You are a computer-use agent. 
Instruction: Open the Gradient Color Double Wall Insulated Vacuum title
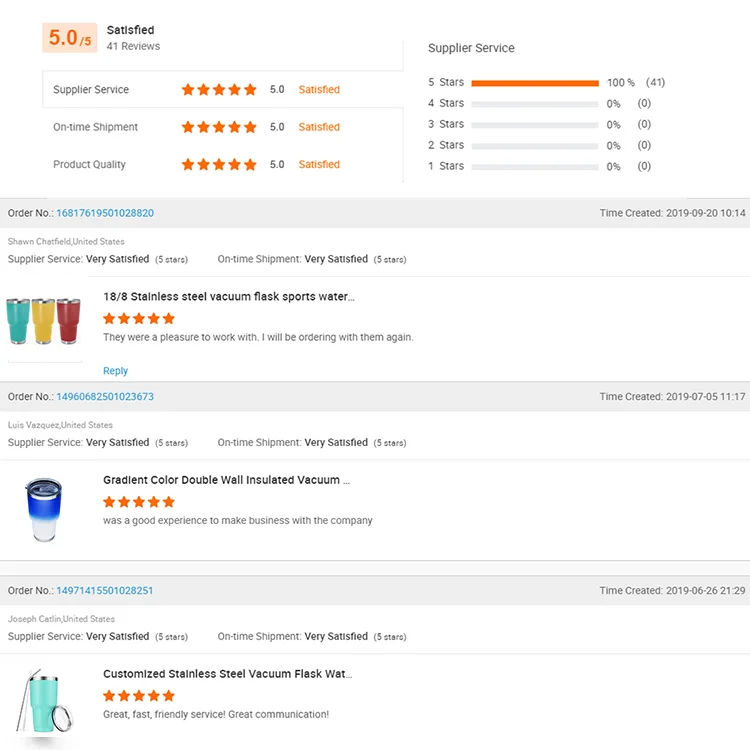(x=226, y=480)
